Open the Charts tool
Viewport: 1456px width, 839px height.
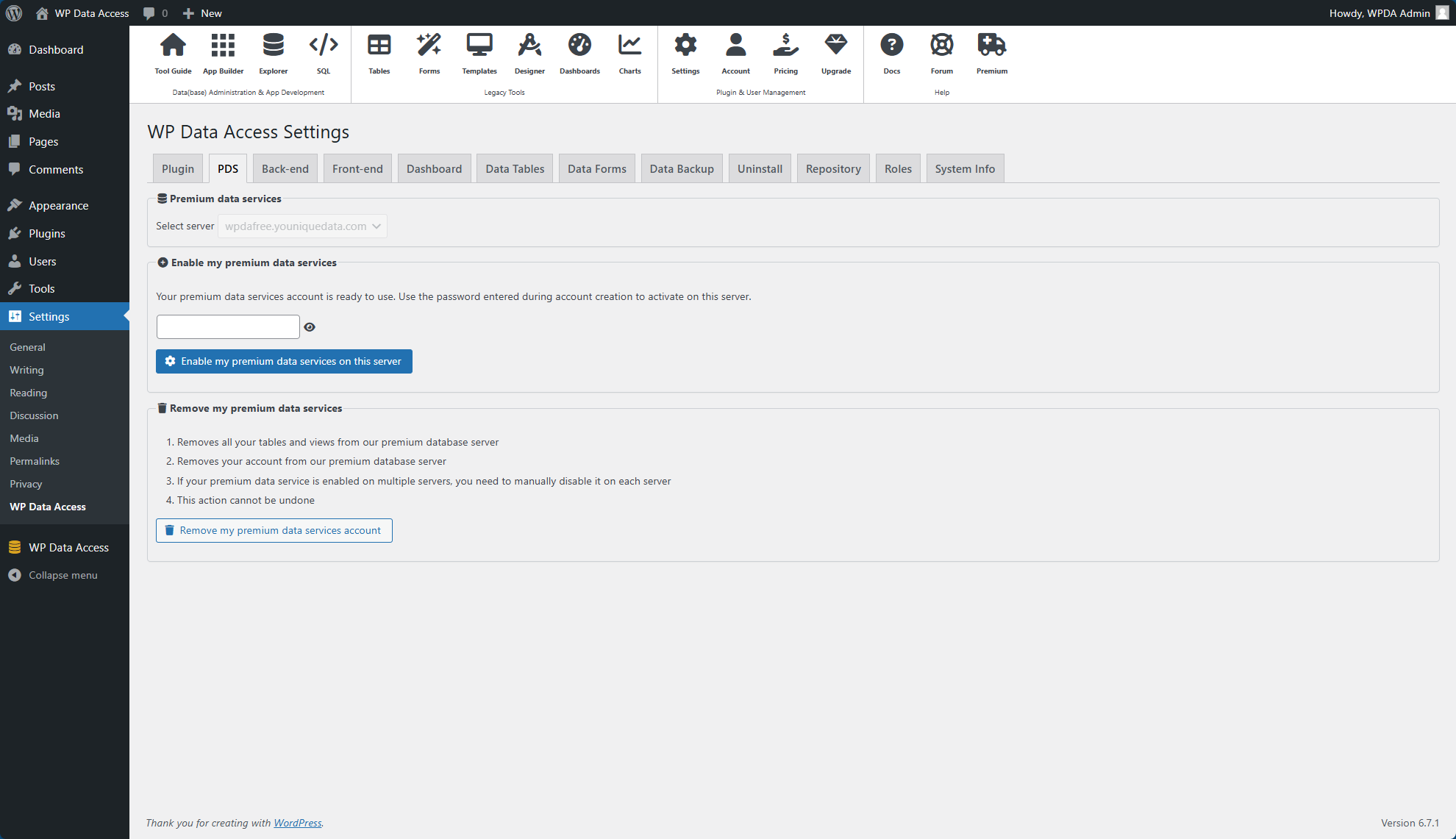click(629, 51)
